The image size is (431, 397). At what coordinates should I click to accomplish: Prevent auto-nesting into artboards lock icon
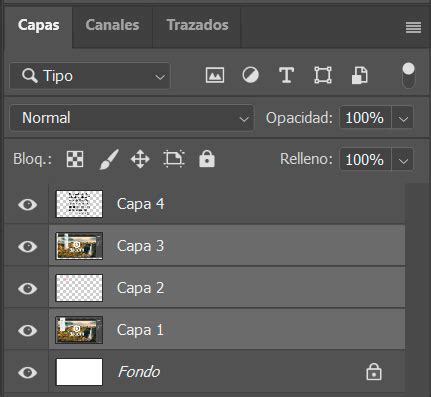(x=174, y=159)
